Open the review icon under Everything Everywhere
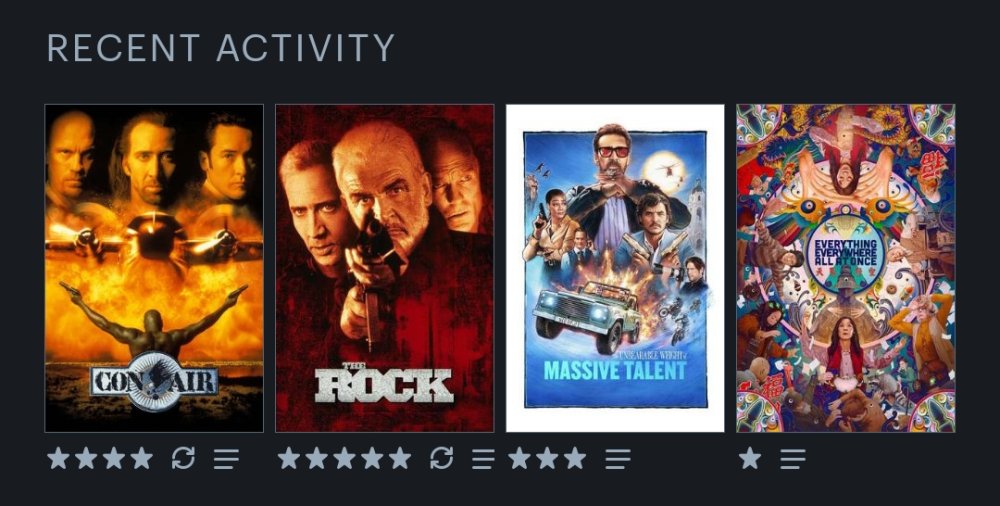This screenshot has width=1000, height=506. [793, 459]
